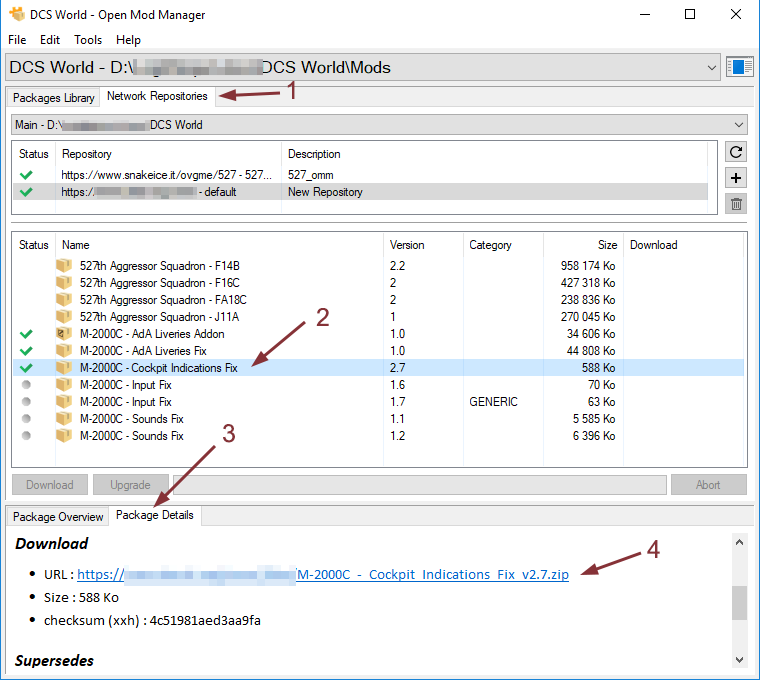Viewport: 760px width, 680px height.
Task: Open the DCS World Mods location dropdown
Action: pyautogui.click(x=363, y=67)
